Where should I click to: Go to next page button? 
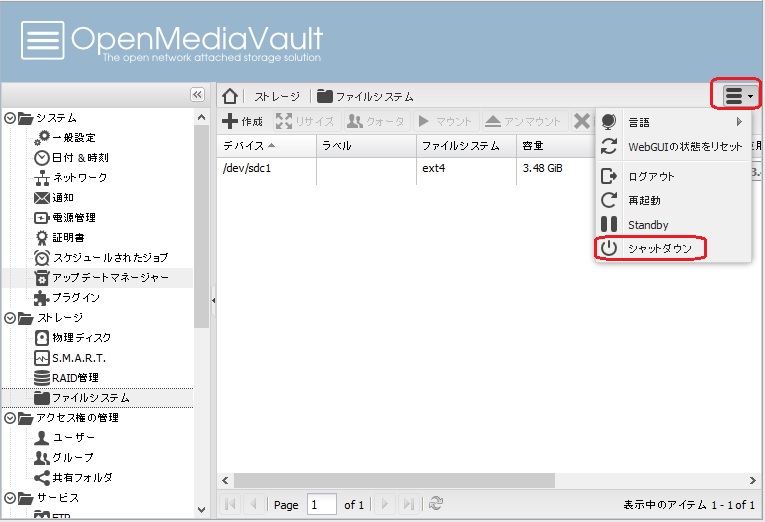click(x=384, y=504)
